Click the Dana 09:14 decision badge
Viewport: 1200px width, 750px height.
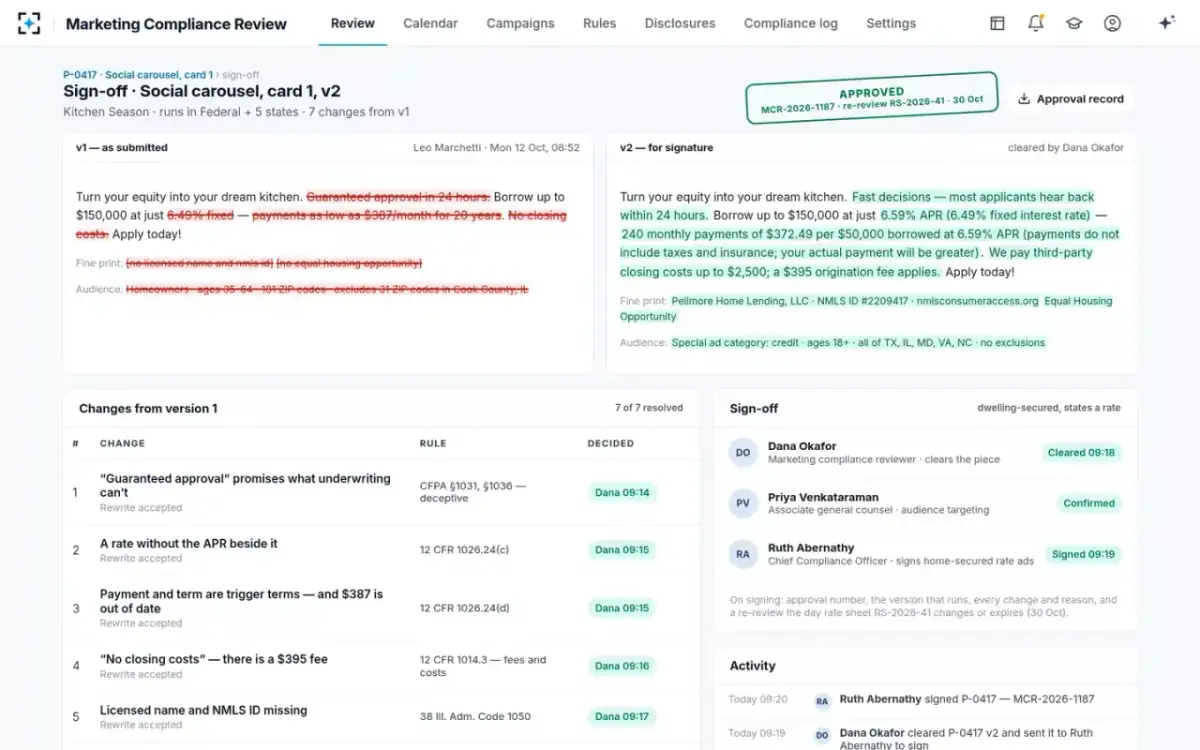(622, 492)
